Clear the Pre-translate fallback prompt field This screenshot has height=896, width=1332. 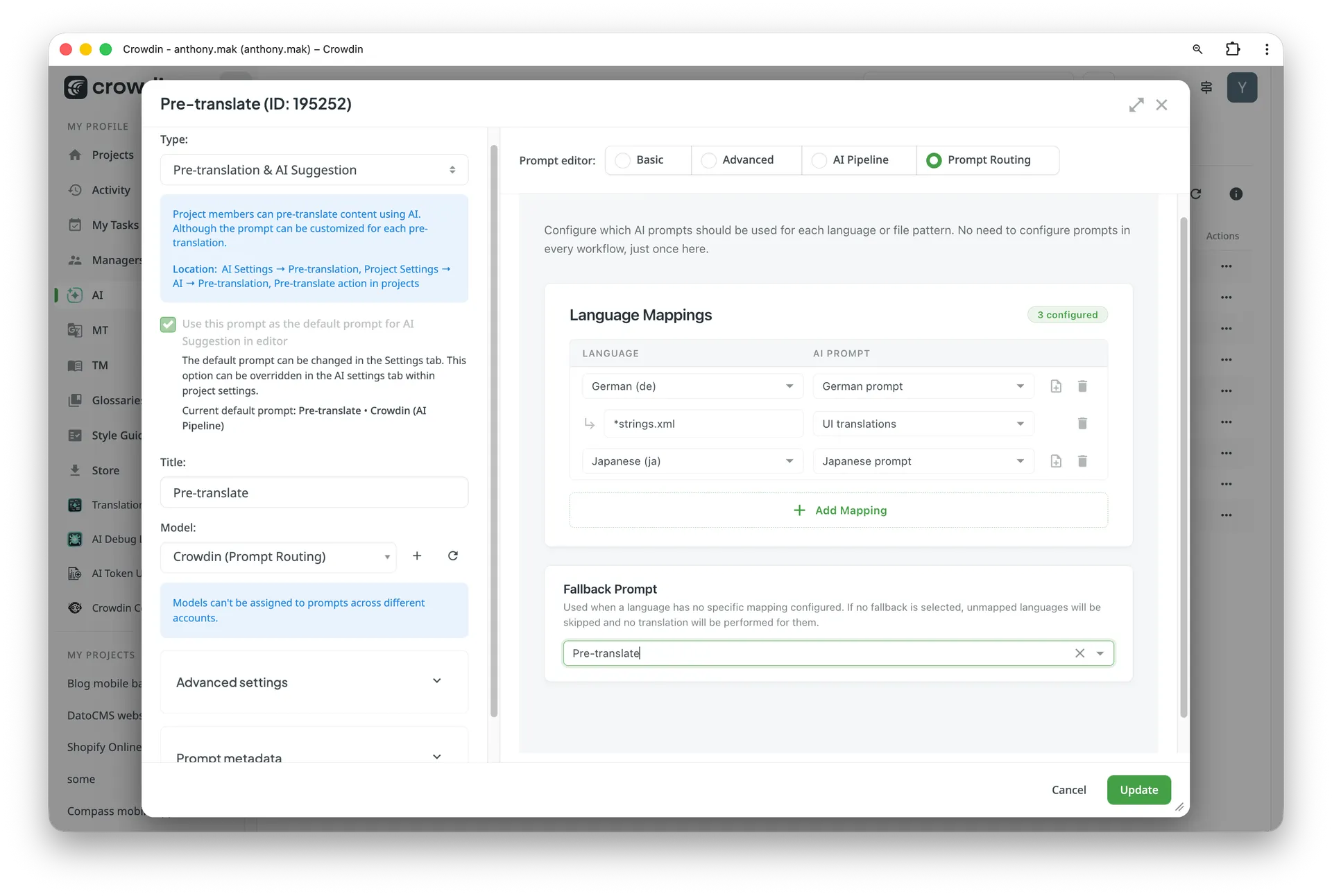pyautogui.click(x=1079, y=653)
